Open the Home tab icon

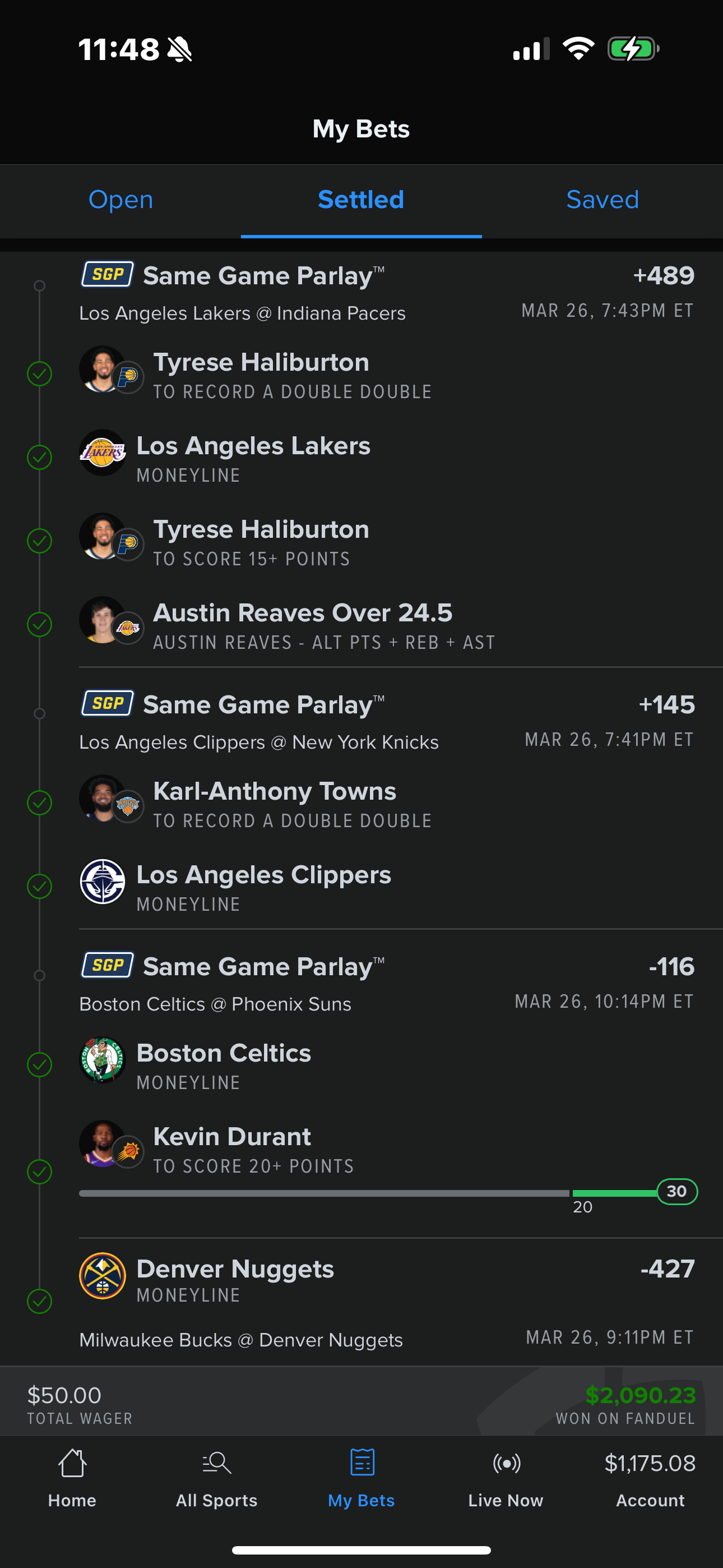pos(72,1463)
